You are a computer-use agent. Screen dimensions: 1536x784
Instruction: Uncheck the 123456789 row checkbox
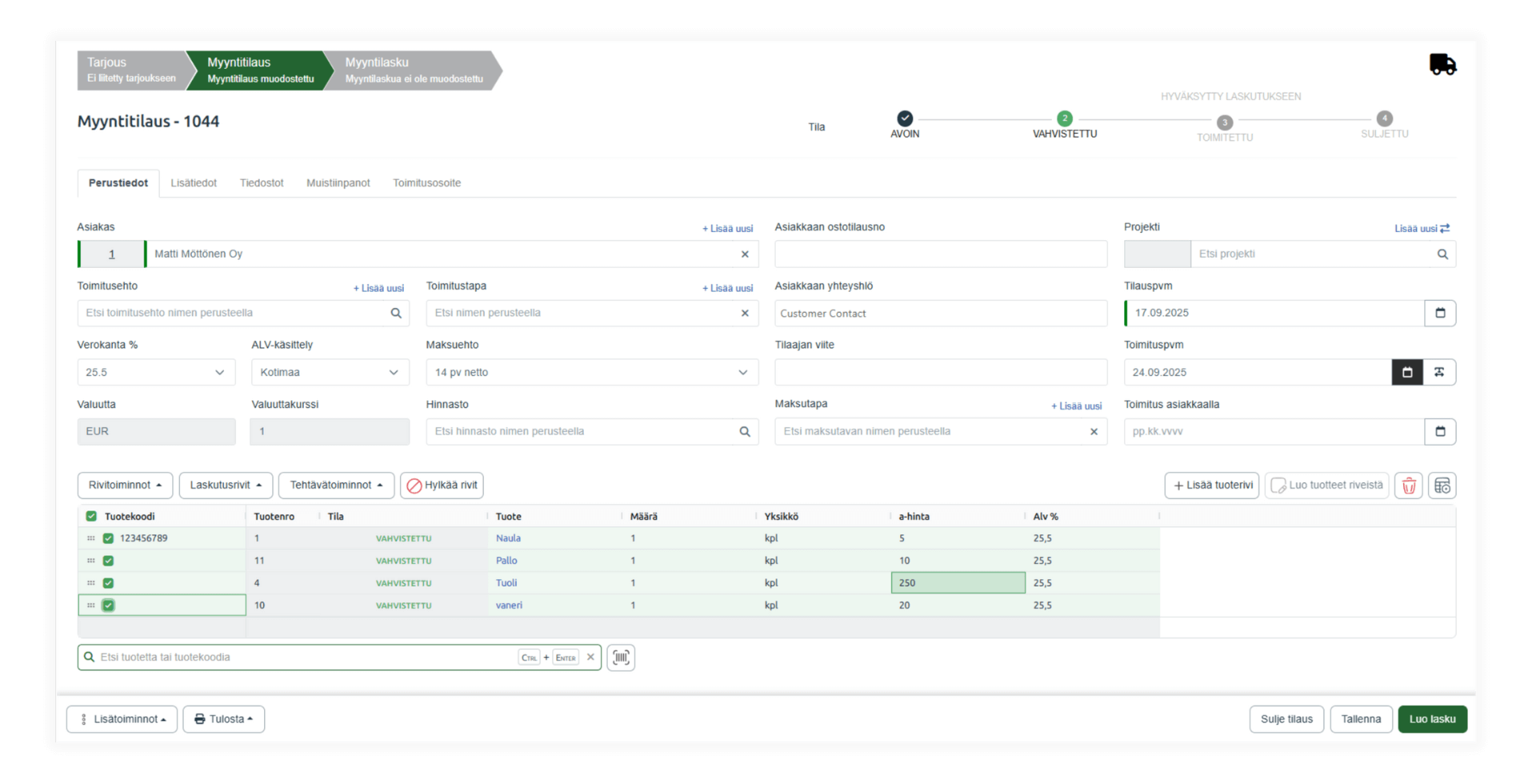pos(108,538)
